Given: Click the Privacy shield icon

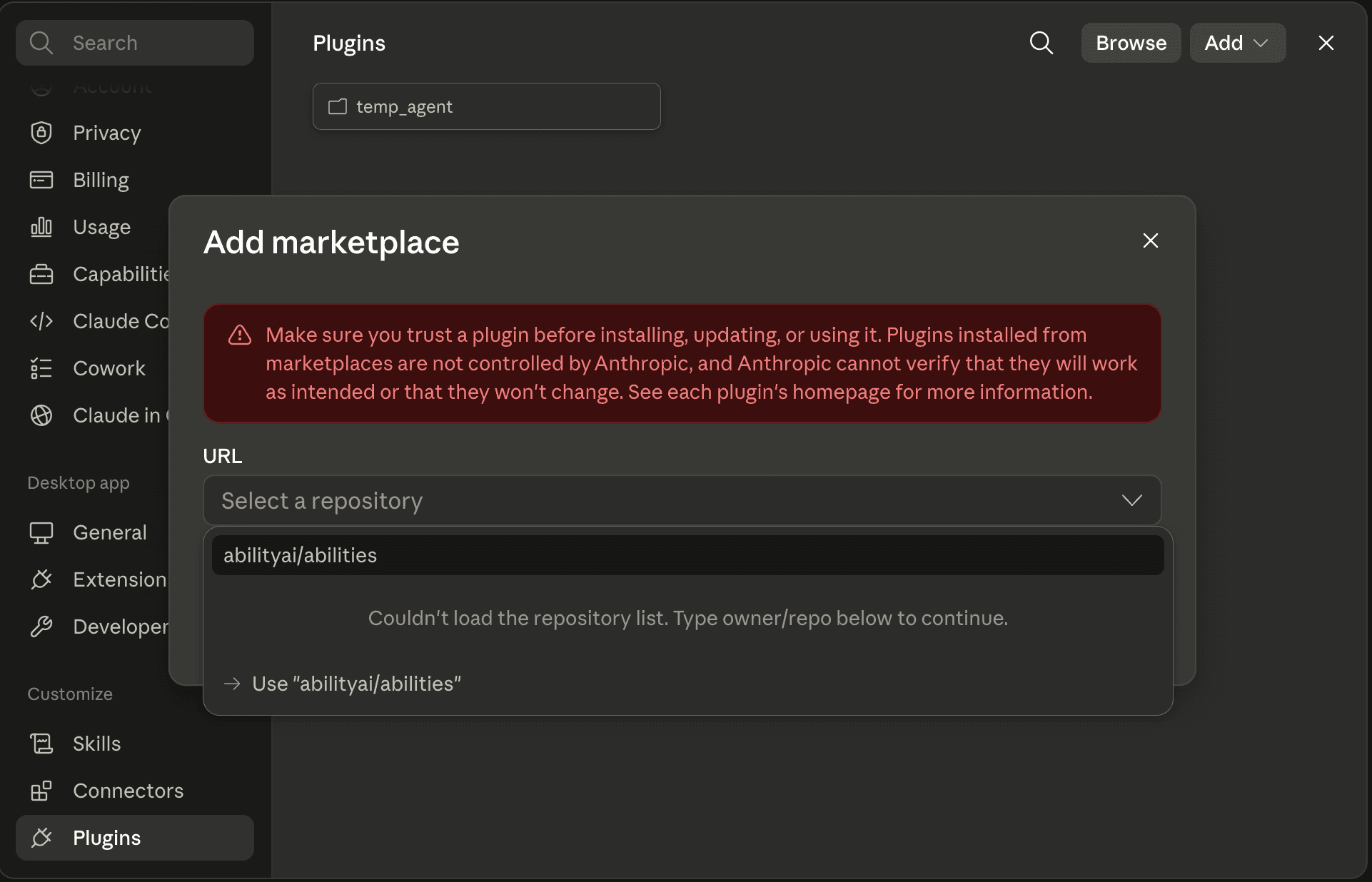Looking at the screenshot, I should pyautogui.click(x=41, y=133).
